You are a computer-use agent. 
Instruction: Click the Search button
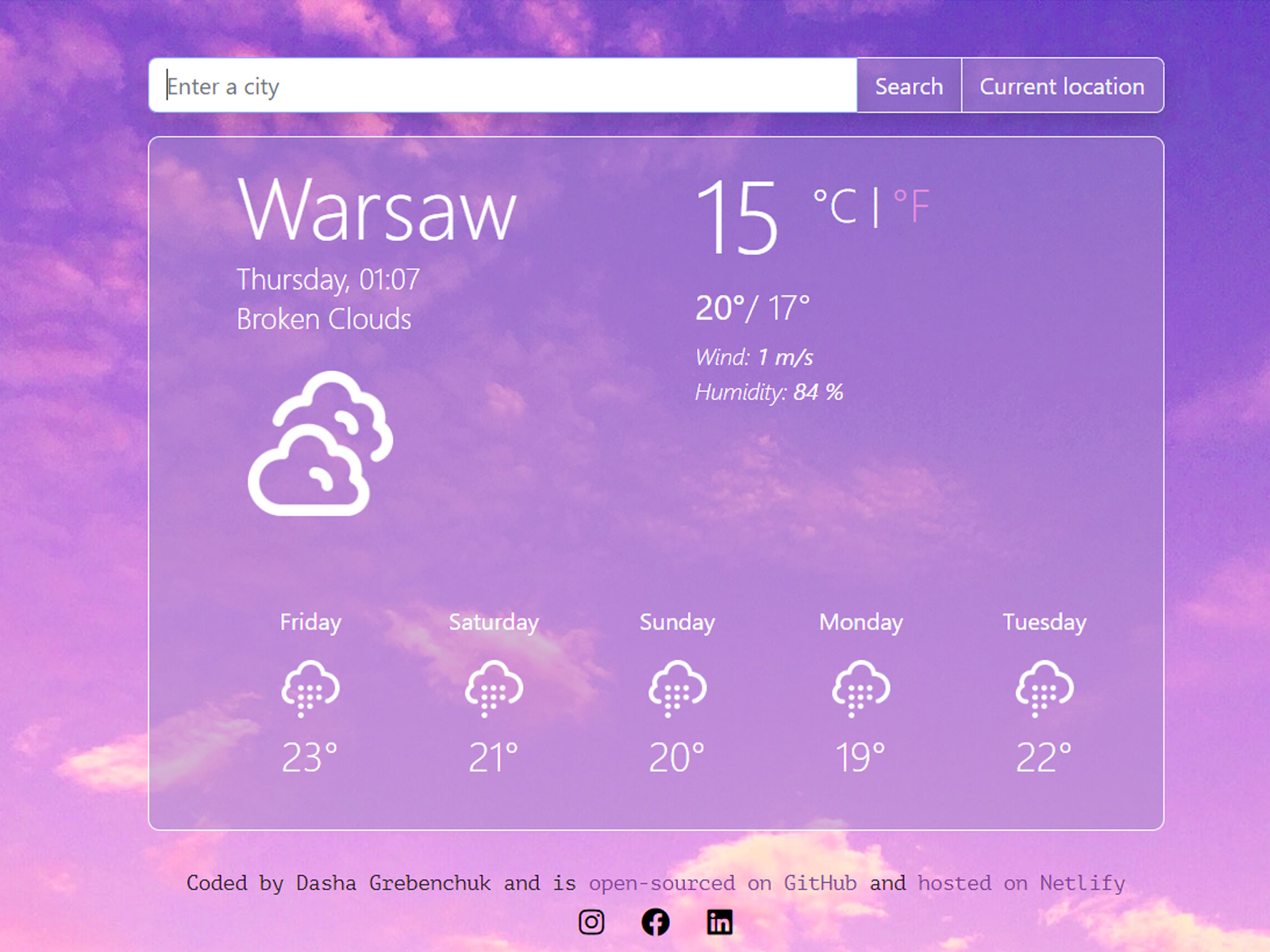909,86
